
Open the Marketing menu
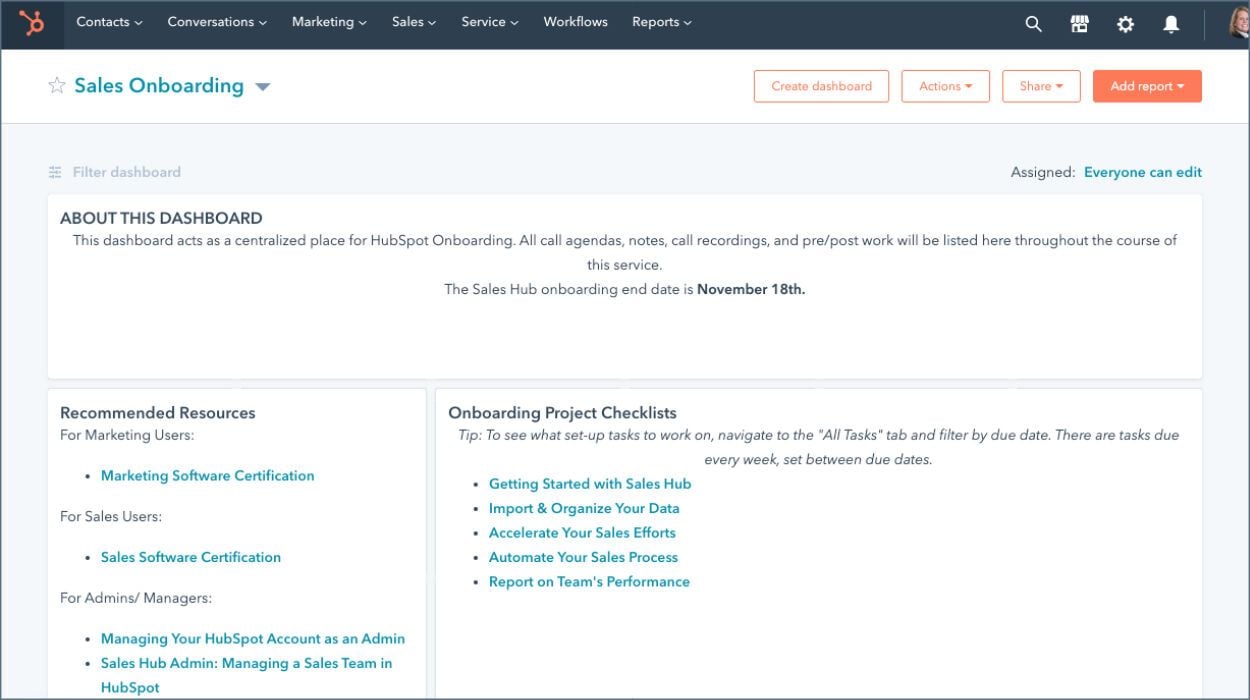[329, 22]
